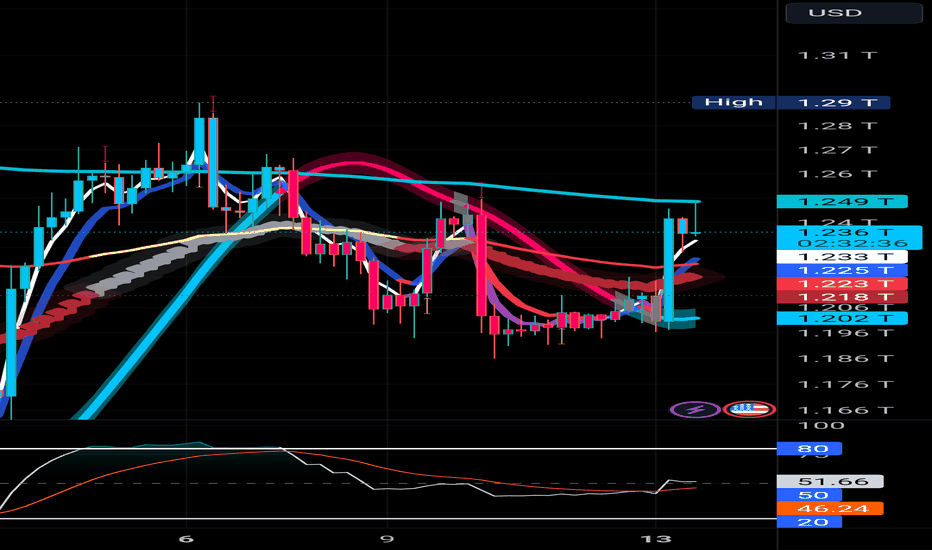The image size is (932, 550).
Task: Open the purple lightning bolt event icon
Action: point(695,409)
